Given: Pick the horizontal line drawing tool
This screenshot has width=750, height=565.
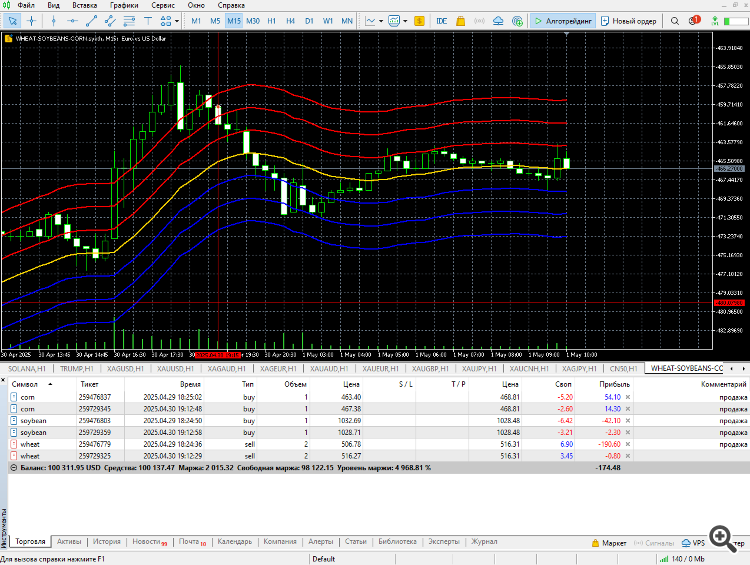Looking at the screenshot, I should click(x=72, y=21).
